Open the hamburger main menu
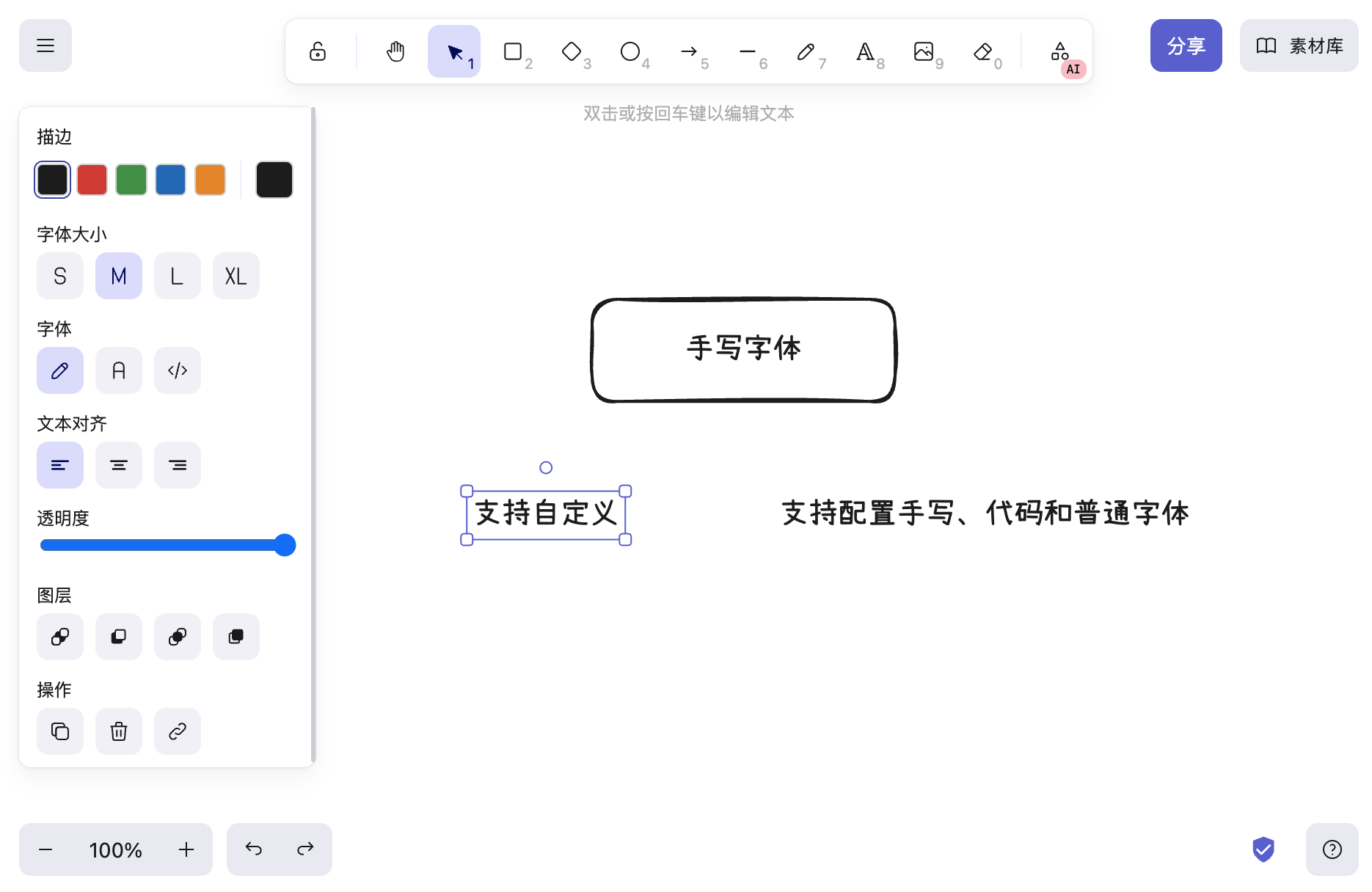This screenshot has width=1372, height=892. 45,45
